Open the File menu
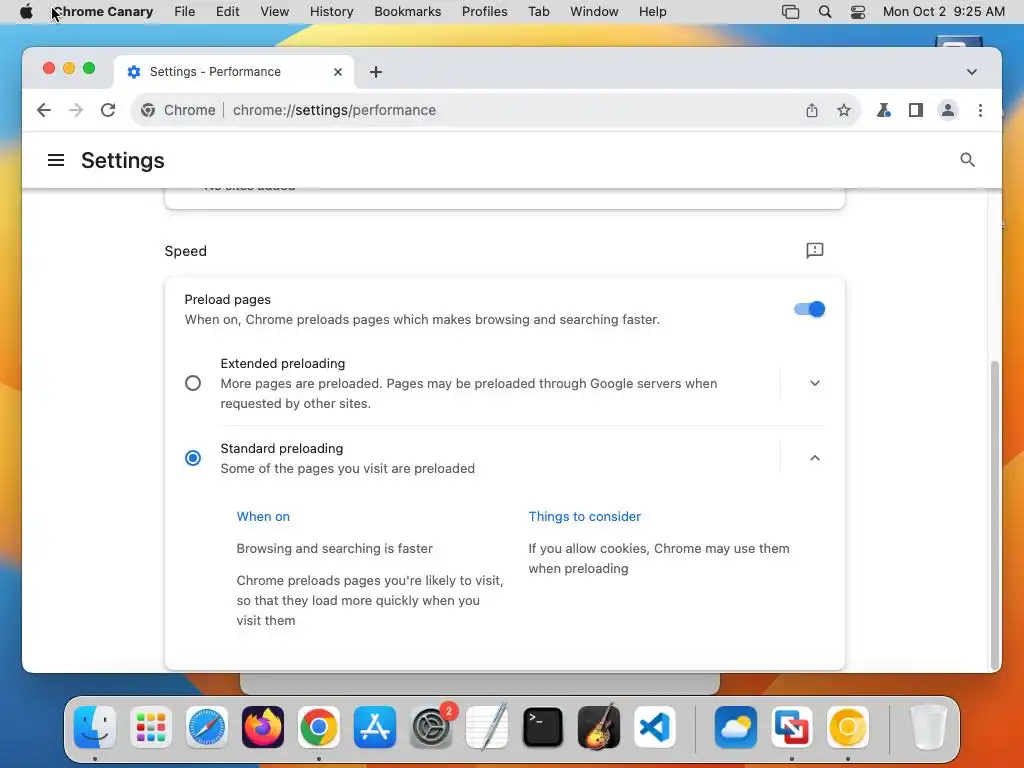This screenshot has height=768, width=1024. click(x=185, y=12)
